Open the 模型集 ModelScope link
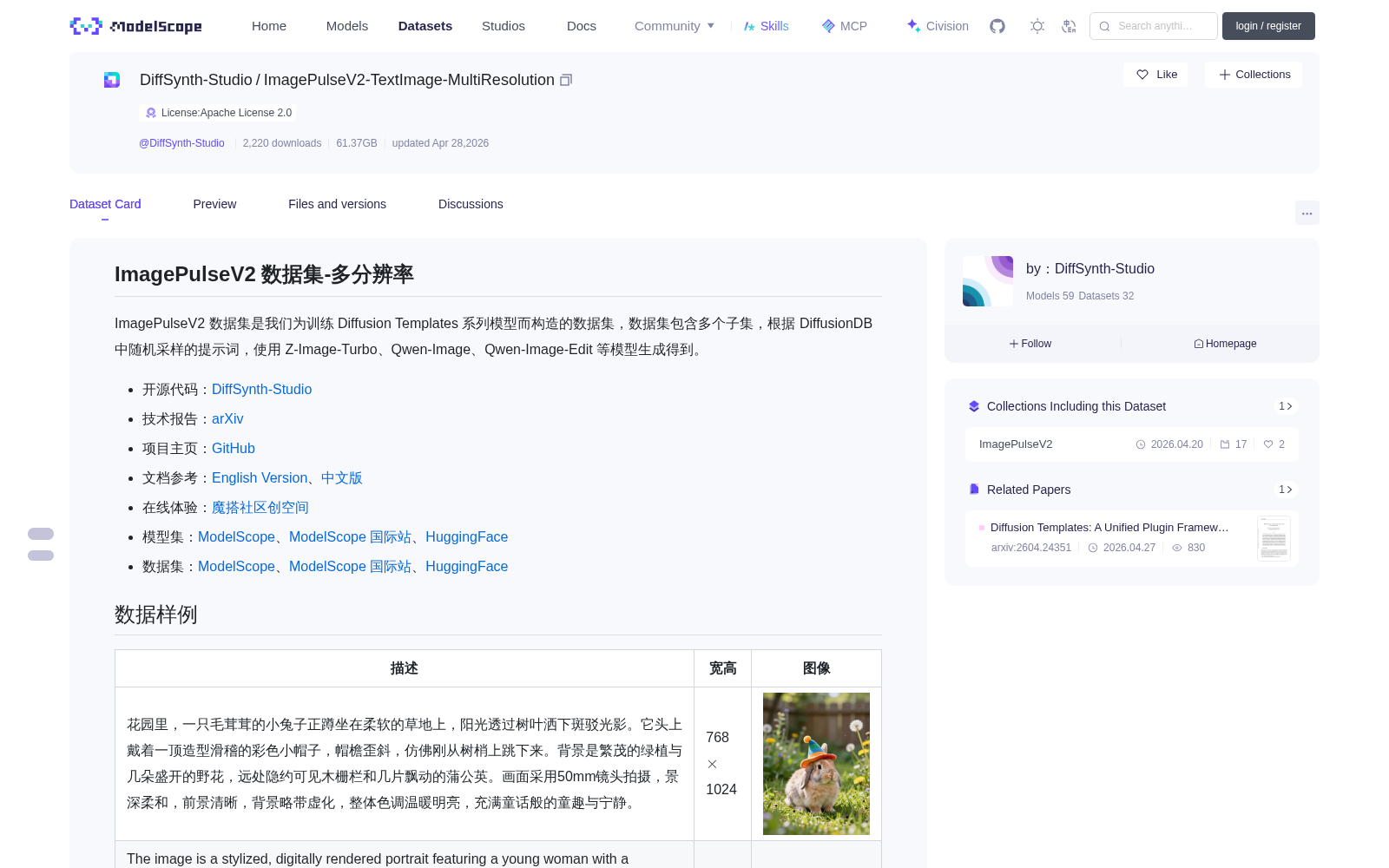1389x868 pixels. 236,537
